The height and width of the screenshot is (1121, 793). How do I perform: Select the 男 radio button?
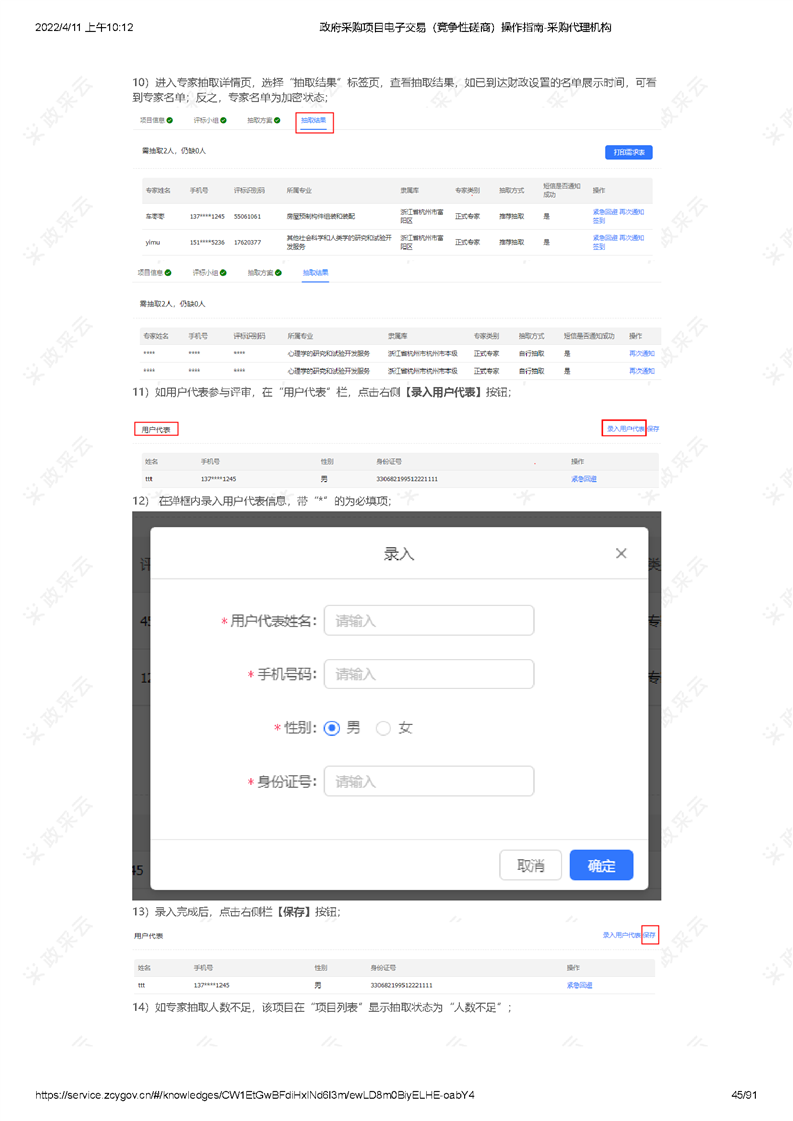(x=332, y=728)
